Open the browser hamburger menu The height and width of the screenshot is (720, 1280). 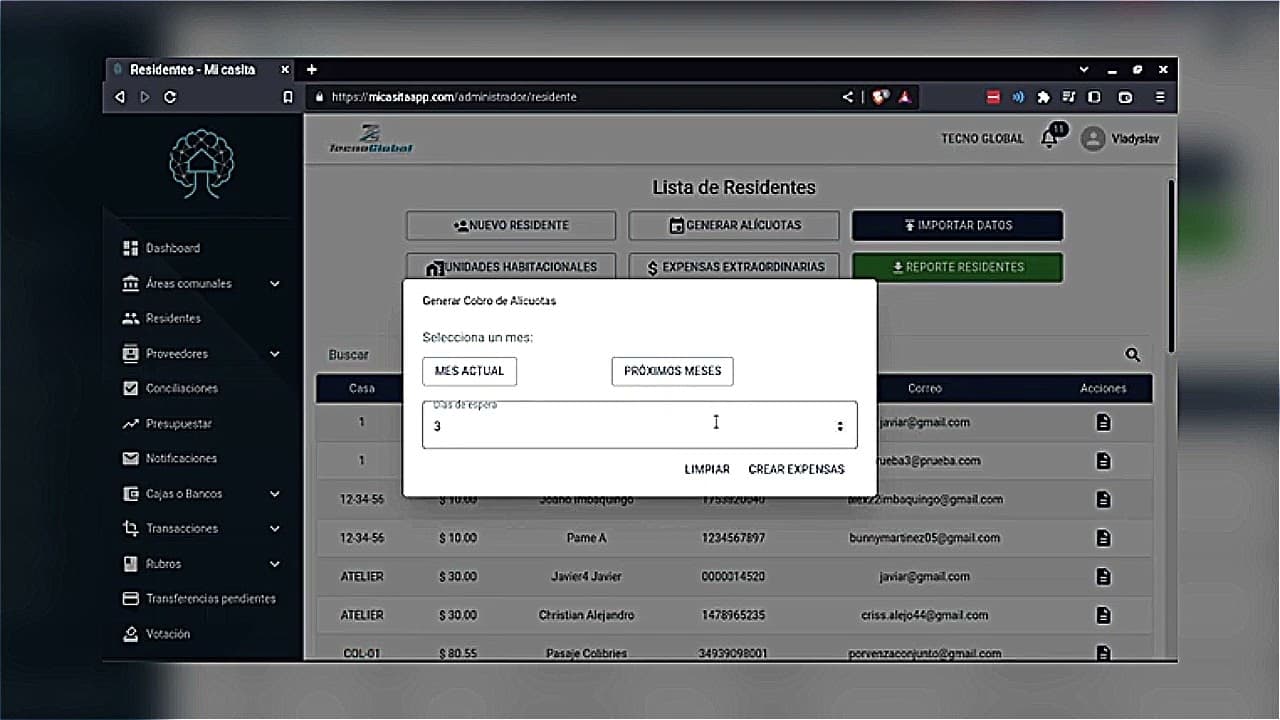tap(1160, 97)
